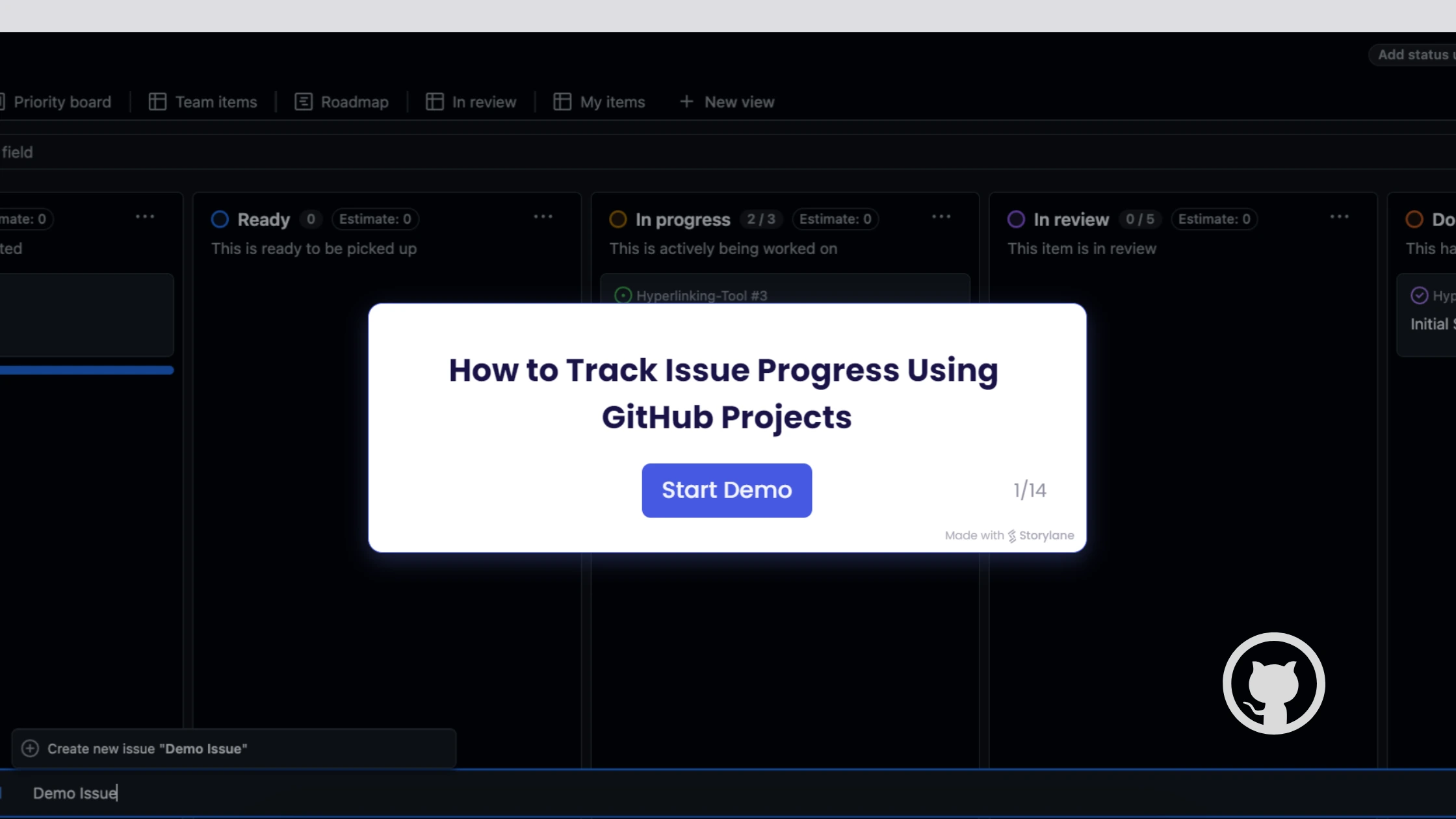Open the In review column options menu
Screen dimensions: 1456x819
(1340, 216)
